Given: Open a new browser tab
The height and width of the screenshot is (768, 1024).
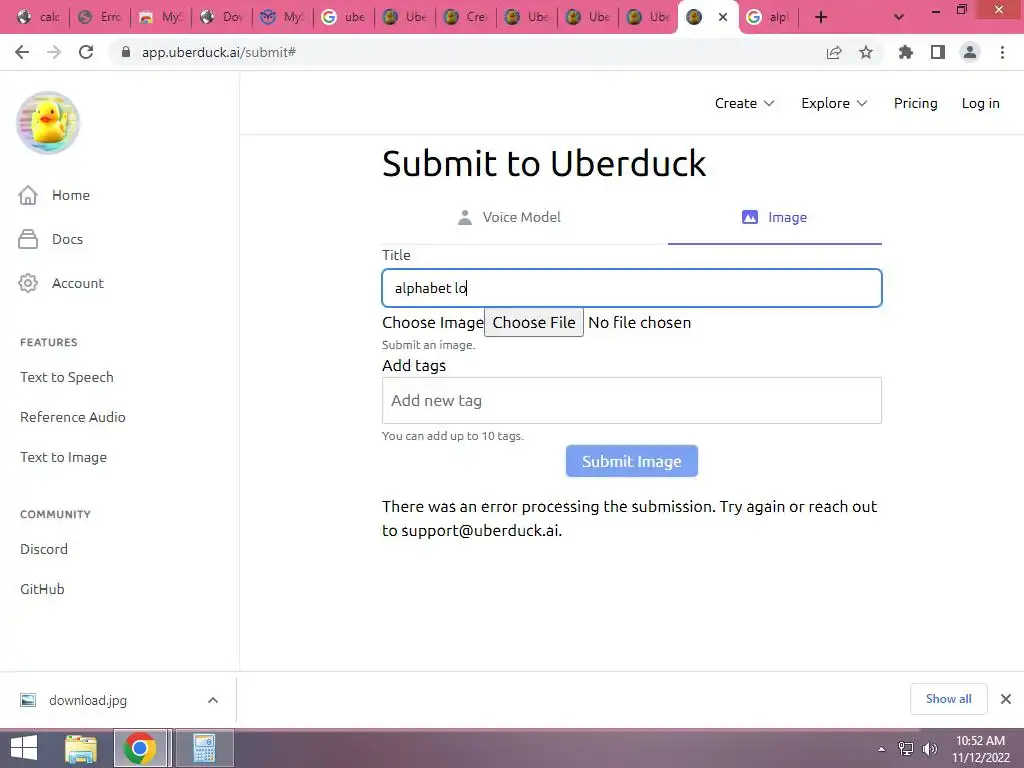Looking at the screenshot, I should coord(821,17).
